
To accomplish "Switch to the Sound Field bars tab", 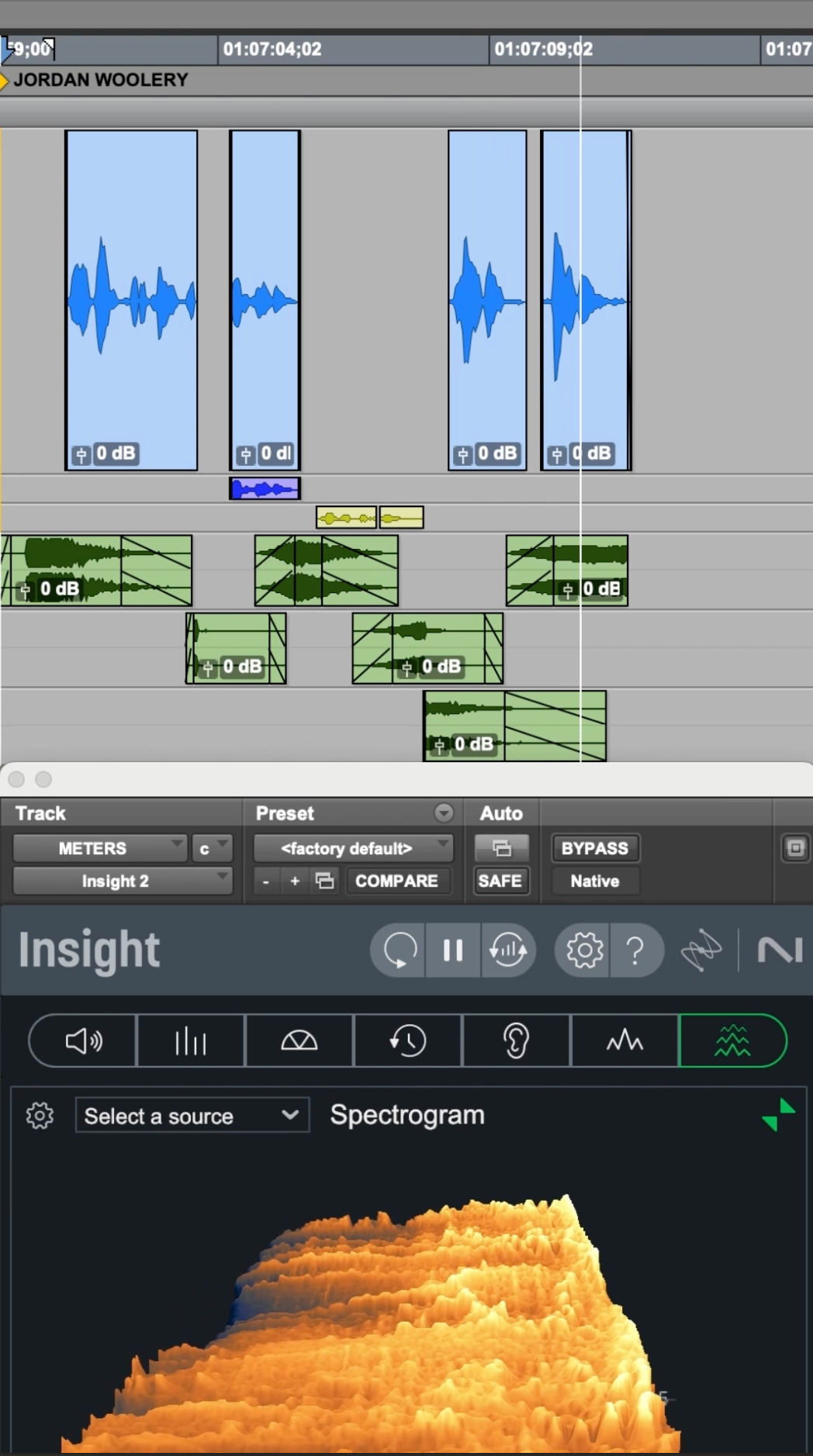I will click(191, 1040).
